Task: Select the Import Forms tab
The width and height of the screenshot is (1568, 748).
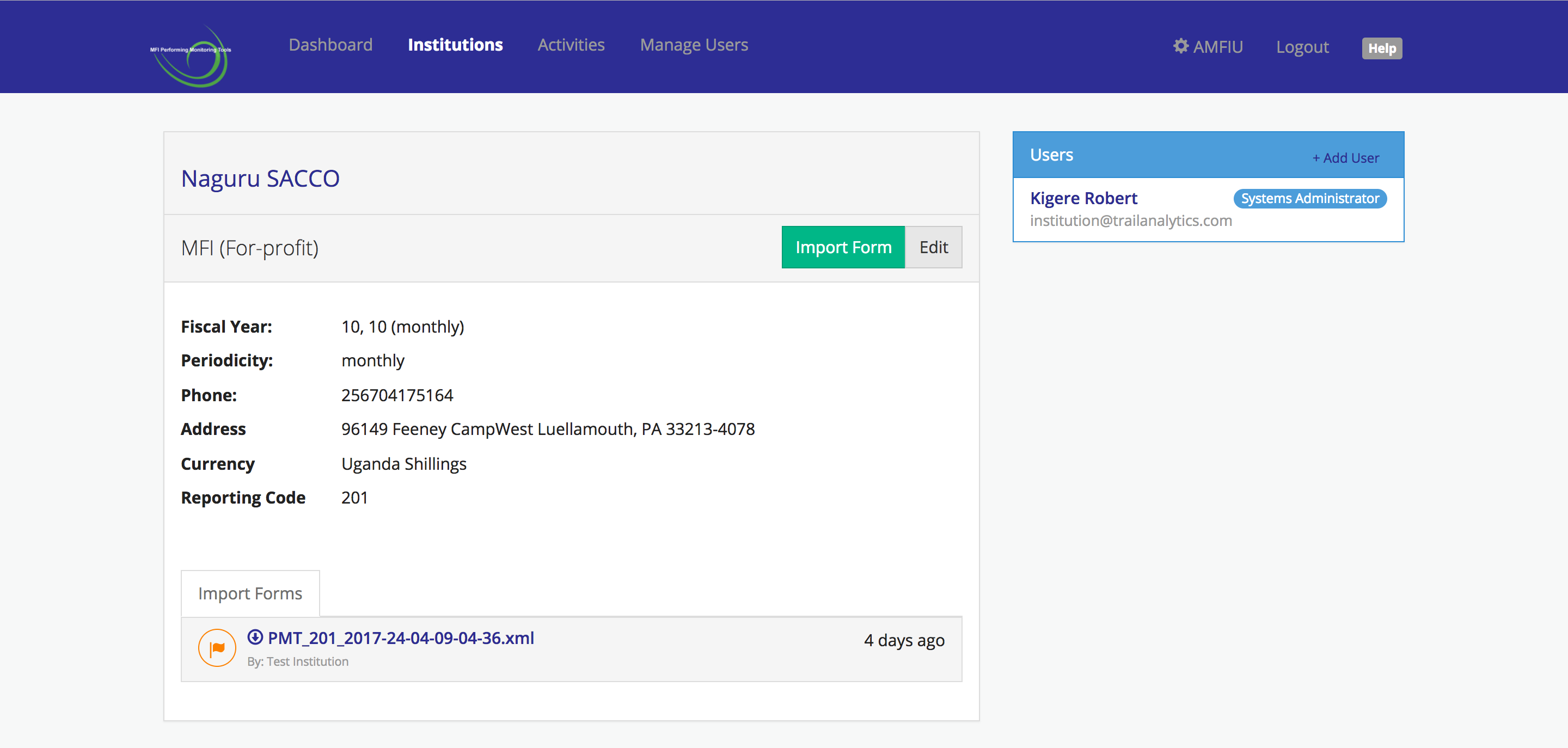Action: tap(249, 593)
